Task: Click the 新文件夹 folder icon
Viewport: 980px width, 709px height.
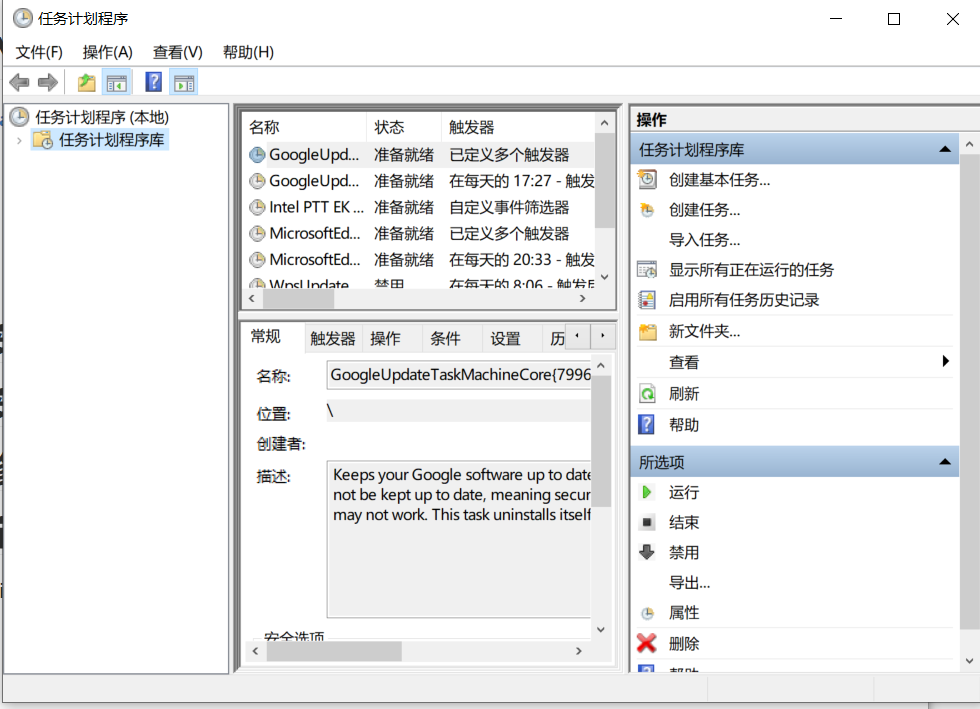Action: tap(648, 331)
